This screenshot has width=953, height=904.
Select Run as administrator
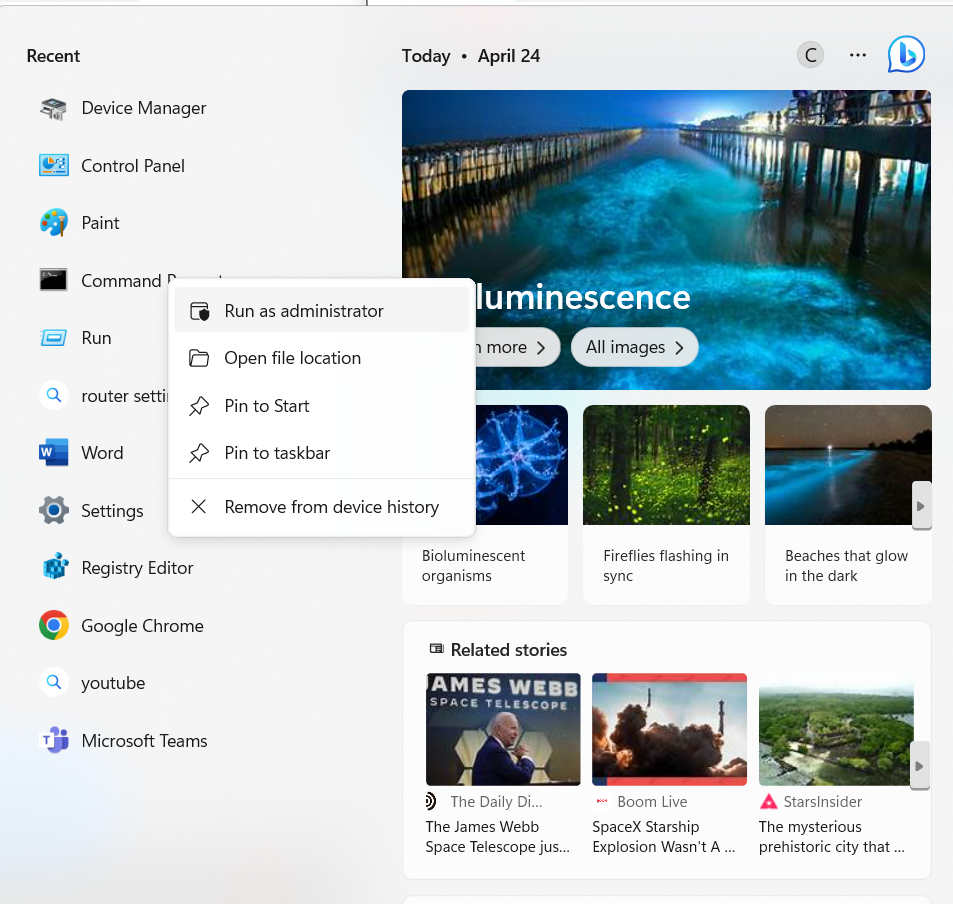click(303, 311)
